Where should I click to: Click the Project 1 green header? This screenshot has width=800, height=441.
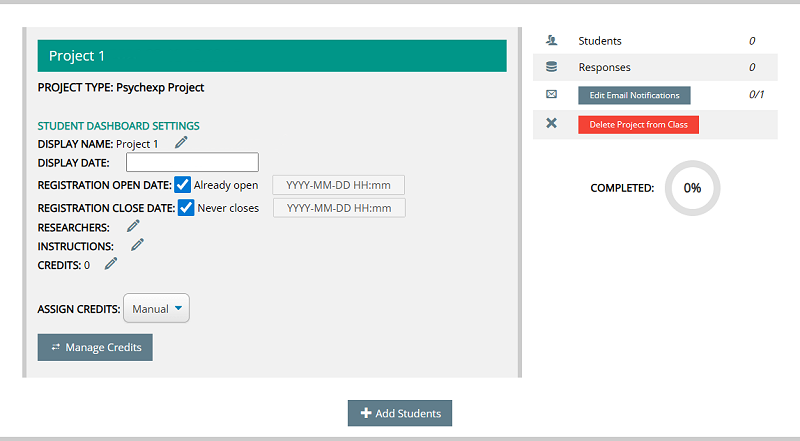tap(271, 56)
